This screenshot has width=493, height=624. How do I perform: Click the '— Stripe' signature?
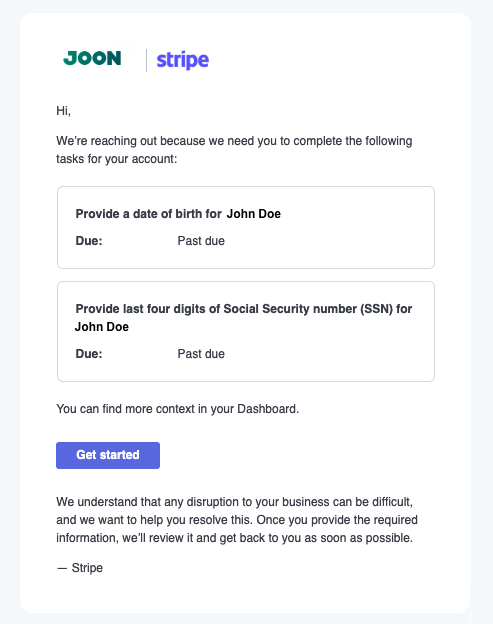tap(80, 568)
